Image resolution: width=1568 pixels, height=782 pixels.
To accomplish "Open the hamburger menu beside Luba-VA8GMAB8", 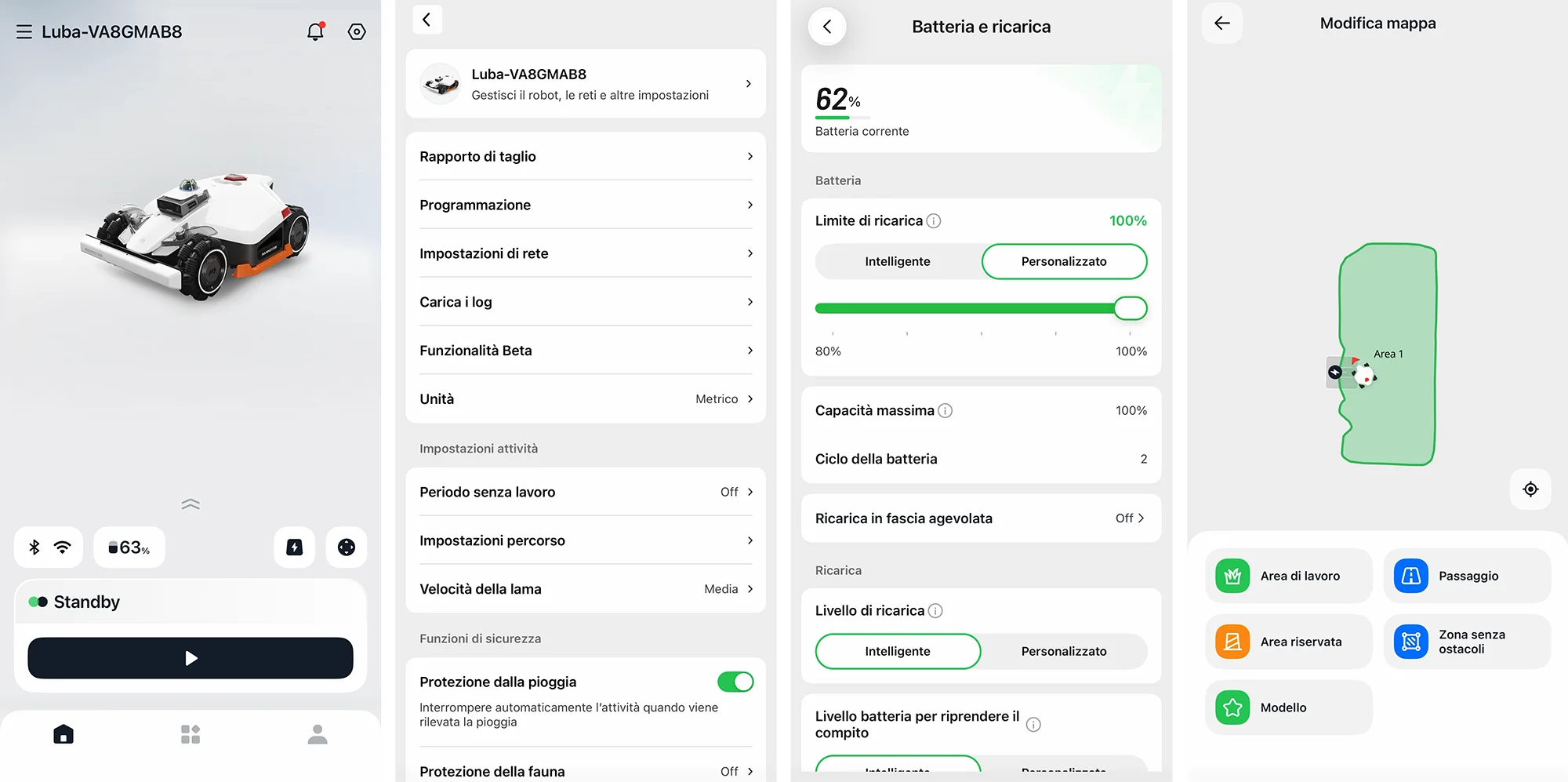I will [24, 32].
